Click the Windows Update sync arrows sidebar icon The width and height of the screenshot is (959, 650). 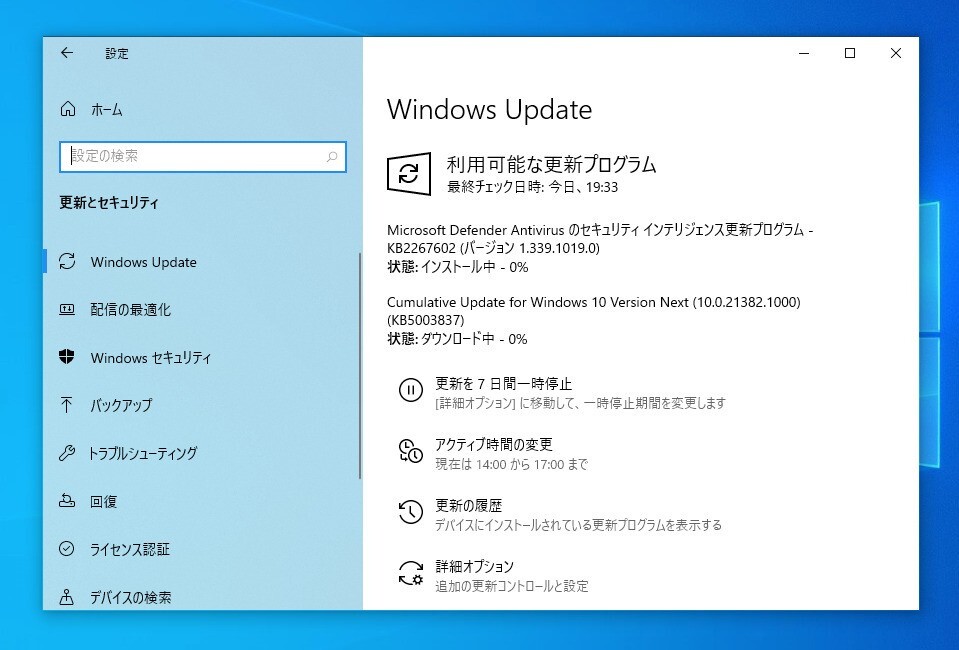tap(67, 262)
